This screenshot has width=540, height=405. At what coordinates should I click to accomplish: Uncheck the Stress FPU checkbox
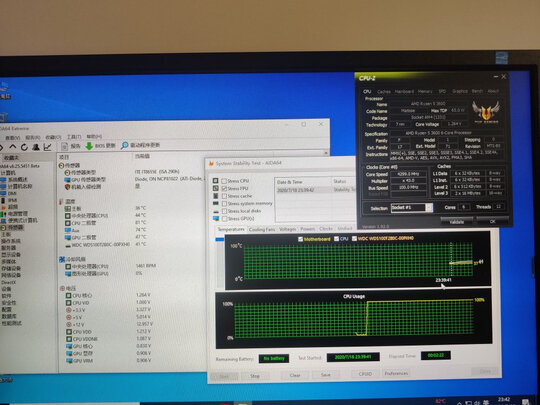click(x=224, y=189)
